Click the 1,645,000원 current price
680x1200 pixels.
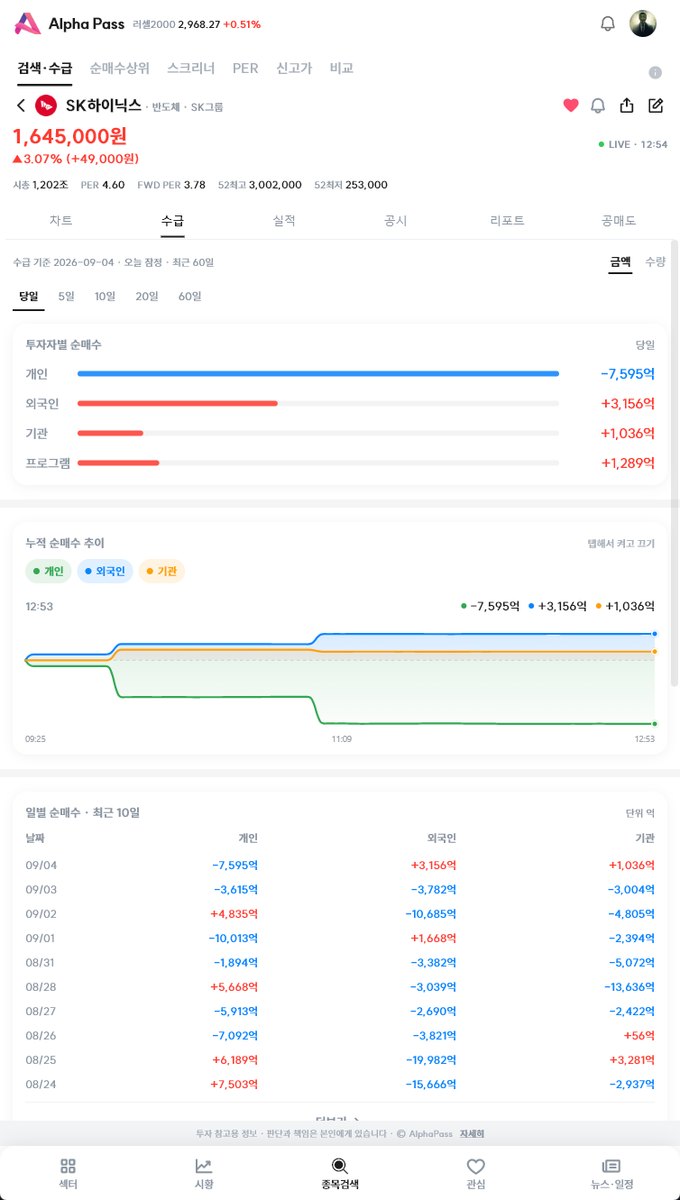tap(70, 136)
